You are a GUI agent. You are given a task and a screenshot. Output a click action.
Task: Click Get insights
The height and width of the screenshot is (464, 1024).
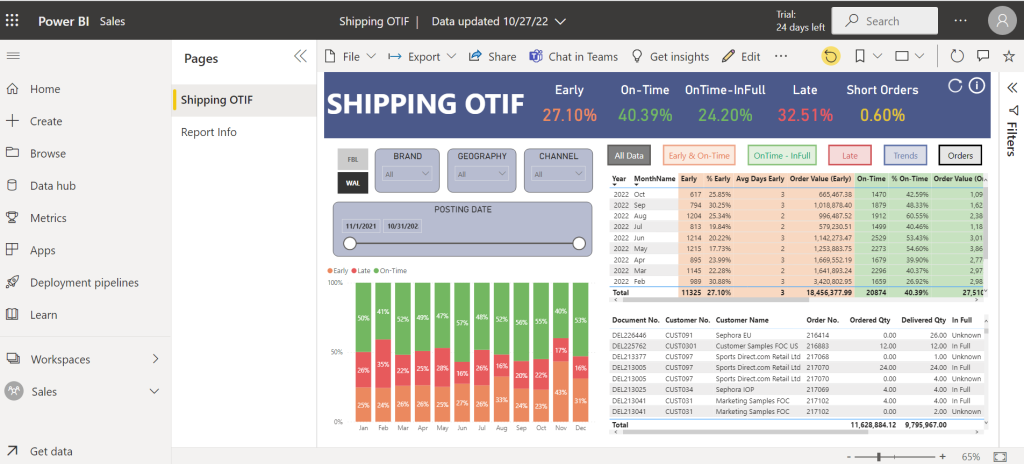tap(670, 57)
